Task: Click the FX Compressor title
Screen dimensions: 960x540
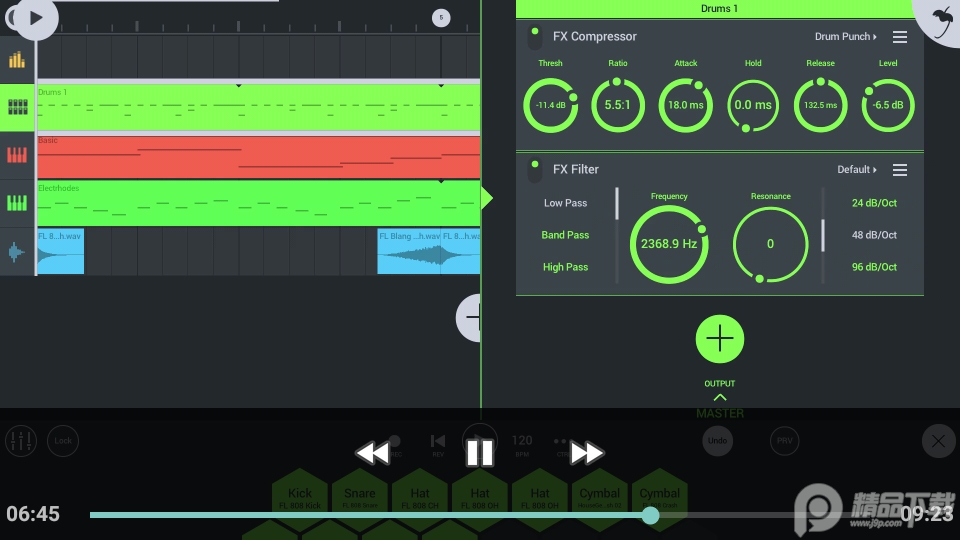Action: [594, 37]
